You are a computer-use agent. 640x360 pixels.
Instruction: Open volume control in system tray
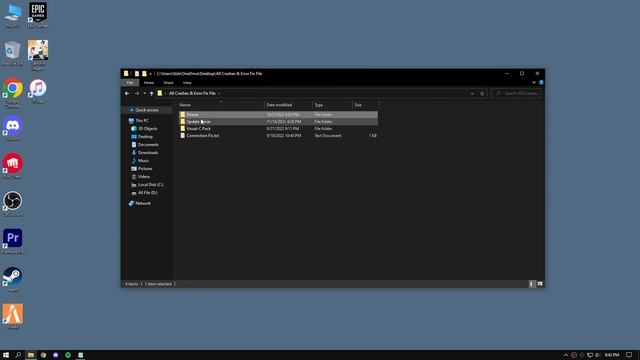click(x=598, y=355)
